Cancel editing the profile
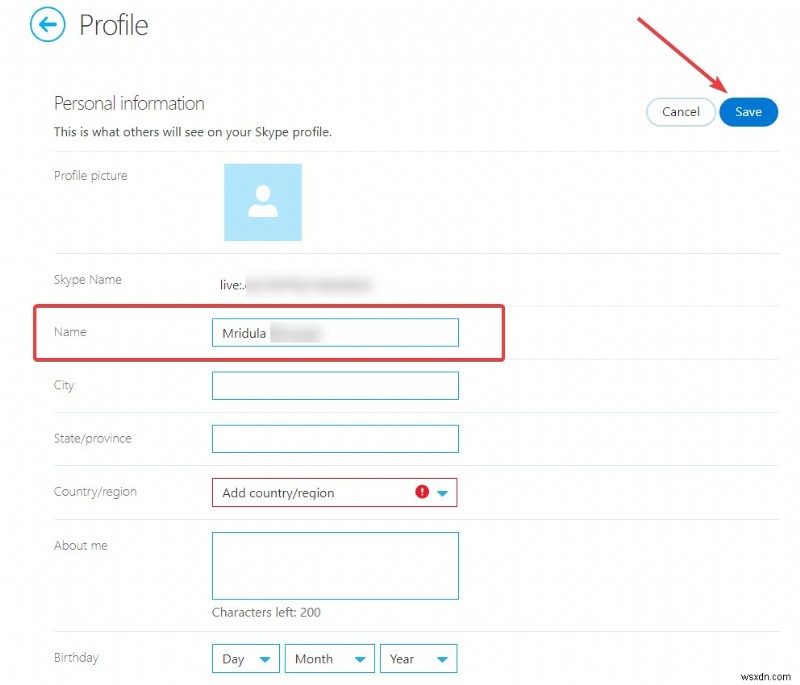 (x=681, y=112)
